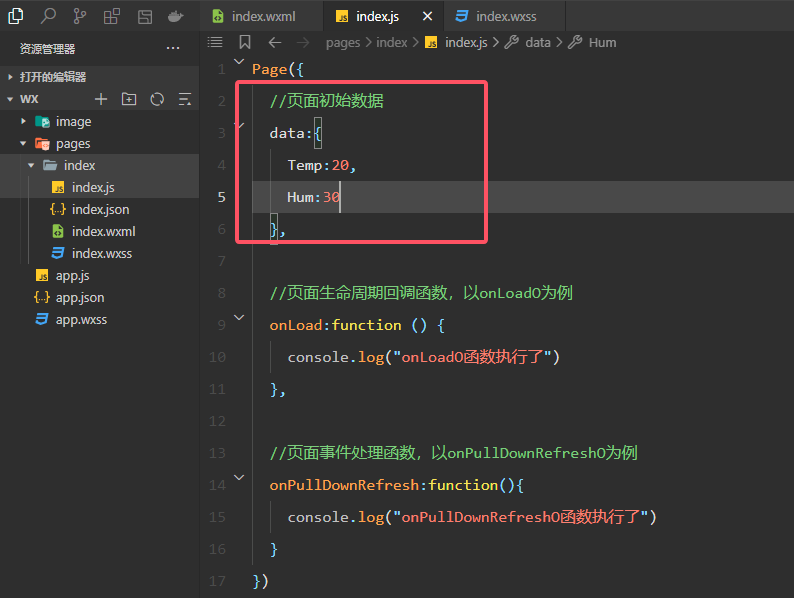This screenshot has width=794, height=598.
Task: Expand the 打开的编辑器 section
Action: tap(52, 77)
